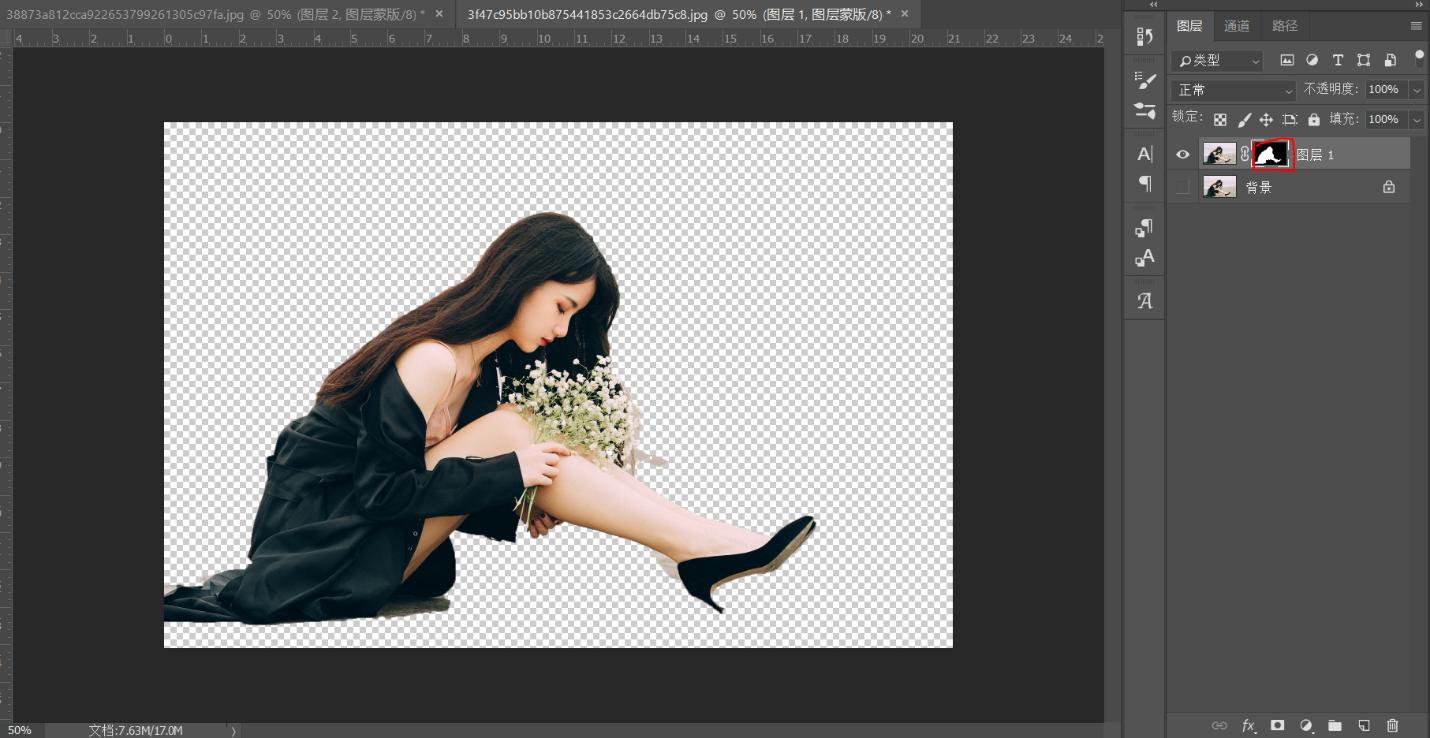Show the 背景 layer visibility
Viewport: 1430px width, 738px height.
point(1183,186)
